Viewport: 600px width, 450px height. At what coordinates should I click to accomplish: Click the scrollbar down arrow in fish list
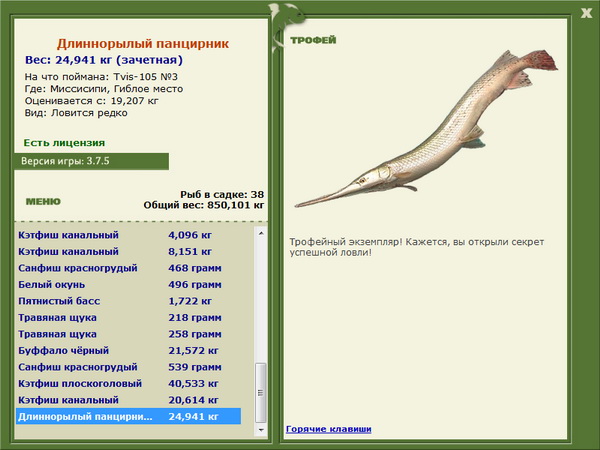point(261,430)
